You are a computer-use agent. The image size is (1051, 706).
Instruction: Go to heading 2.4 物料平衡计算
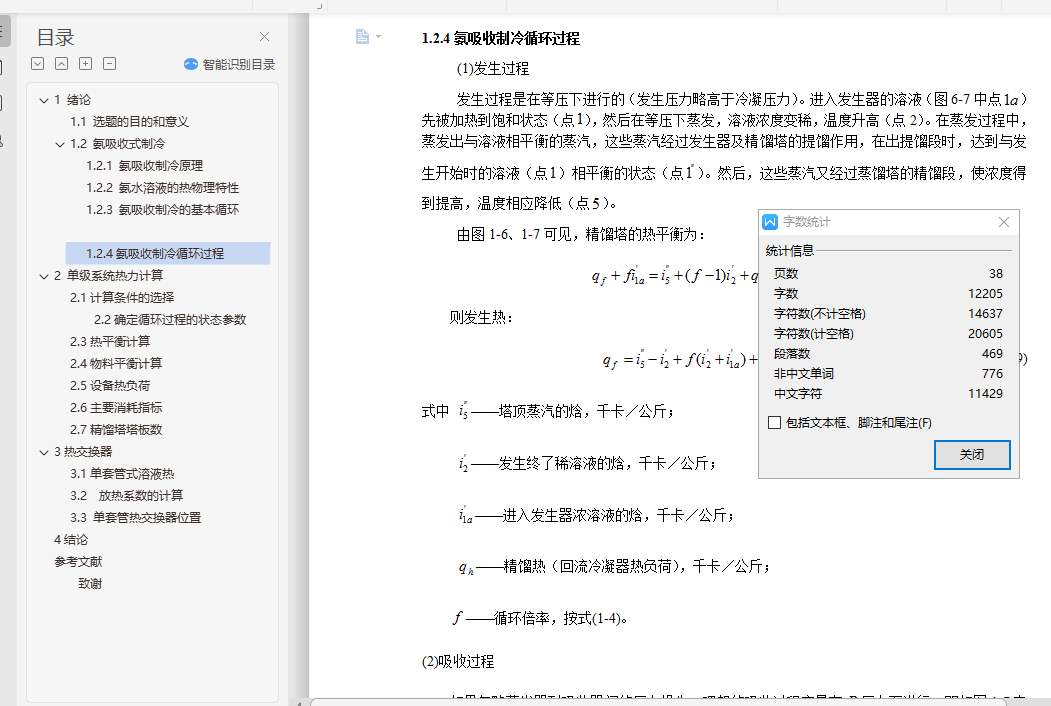pos(116,363)
